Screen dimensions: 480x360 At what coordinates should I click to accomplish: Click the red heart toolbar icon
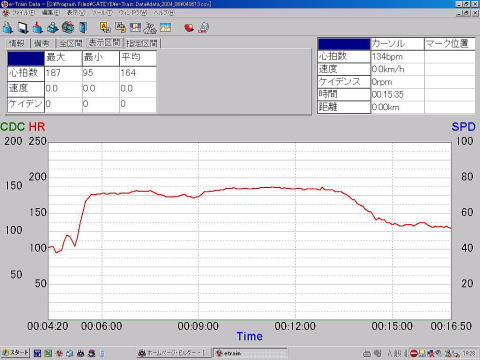pyautogui.click(x=189, y=28)
